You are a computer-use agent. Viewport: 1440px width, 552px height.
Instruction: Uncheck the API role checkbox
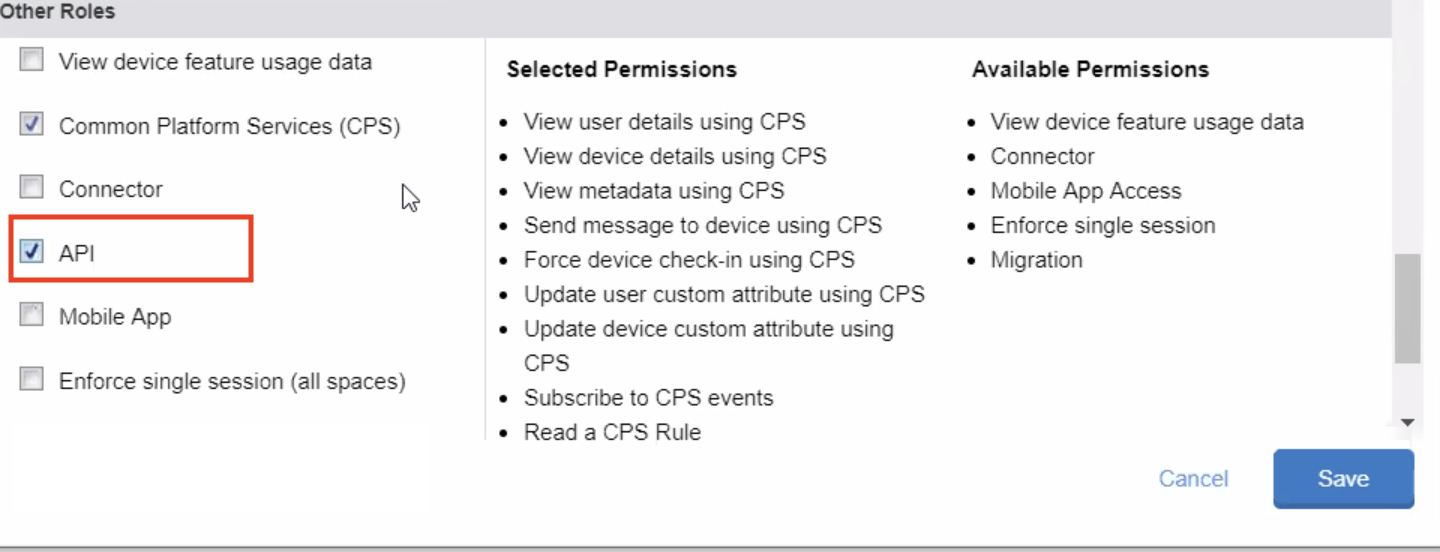(x=32, y=252)
